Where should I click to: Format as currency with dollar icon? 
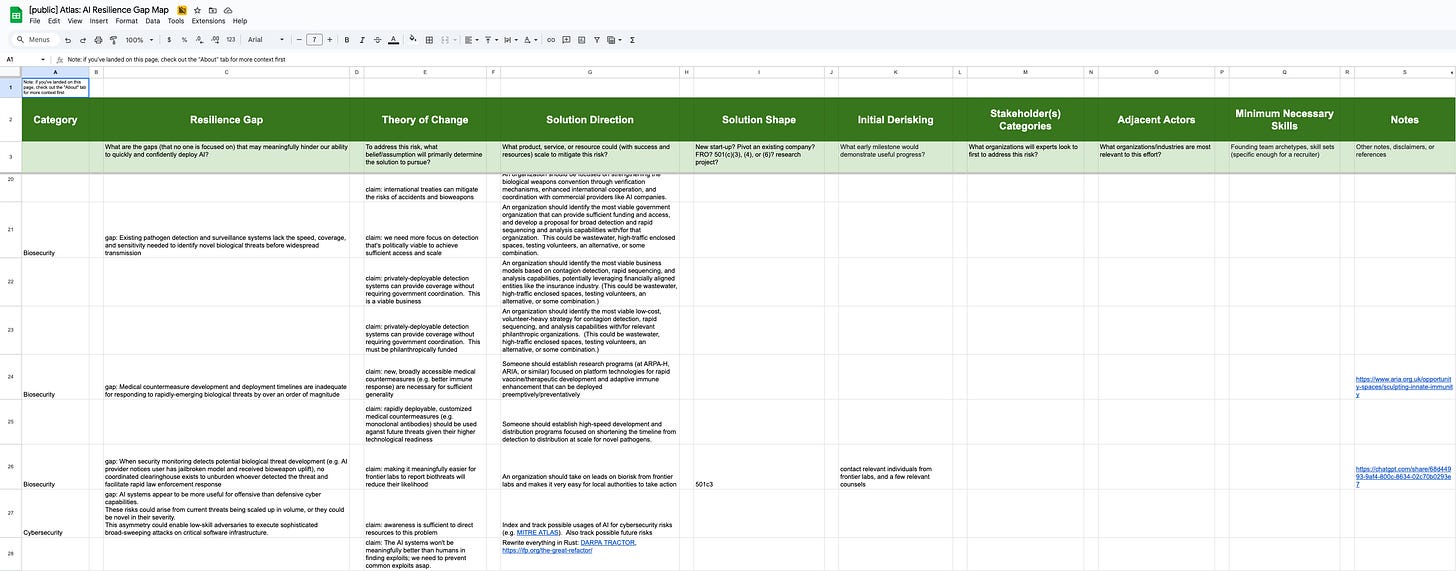point(169,40)
